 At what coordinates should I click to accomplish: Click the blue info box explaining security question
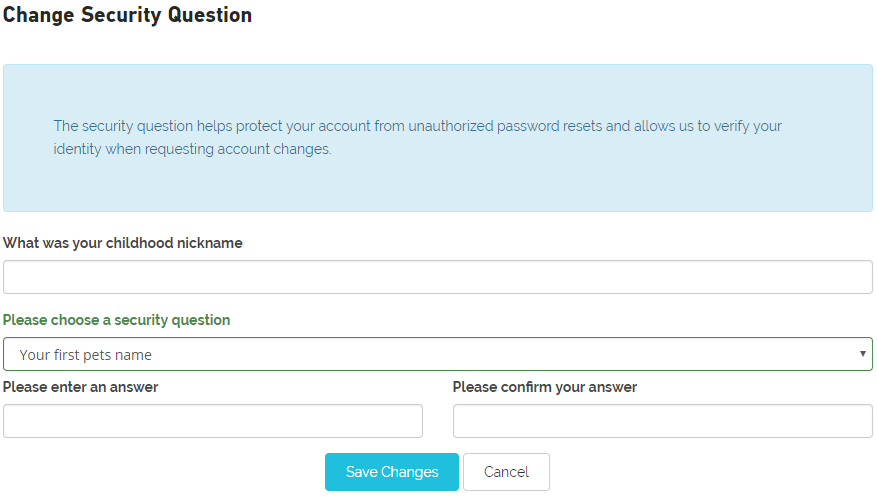click(437, 185)
